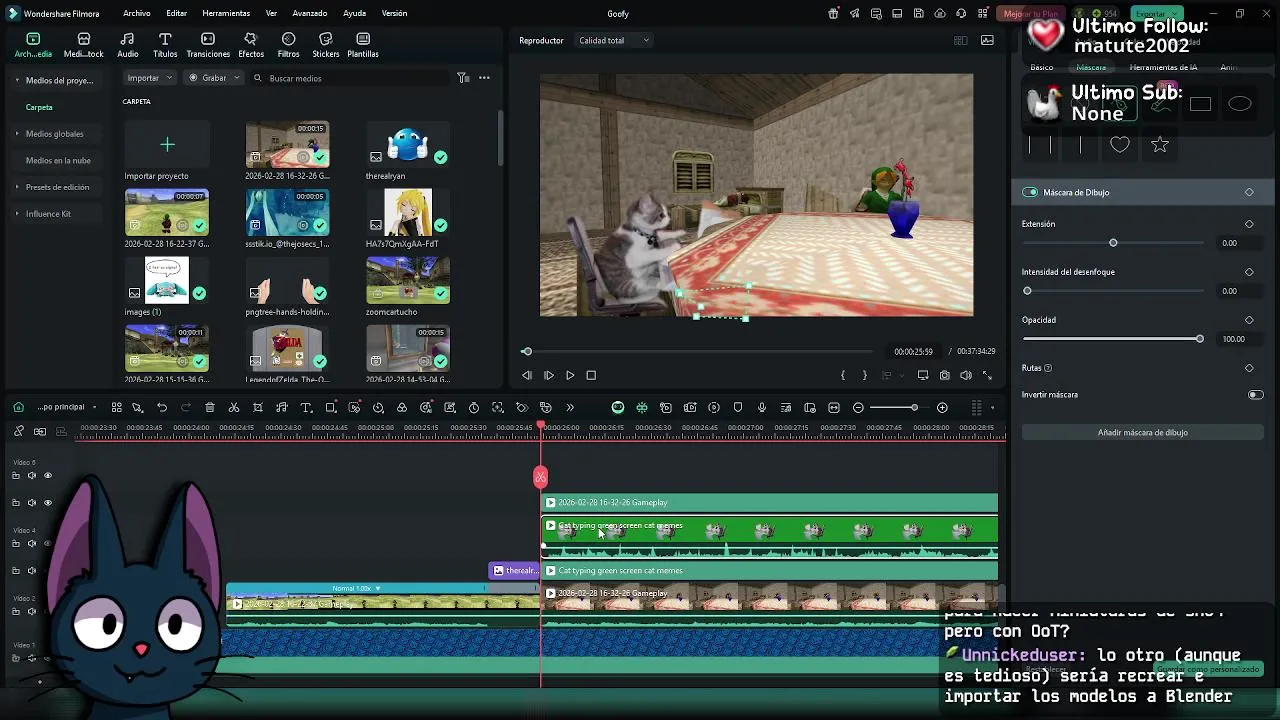Add keyframe for Extensión
Screen dimensions: 1280x720
pos(1249,224)
